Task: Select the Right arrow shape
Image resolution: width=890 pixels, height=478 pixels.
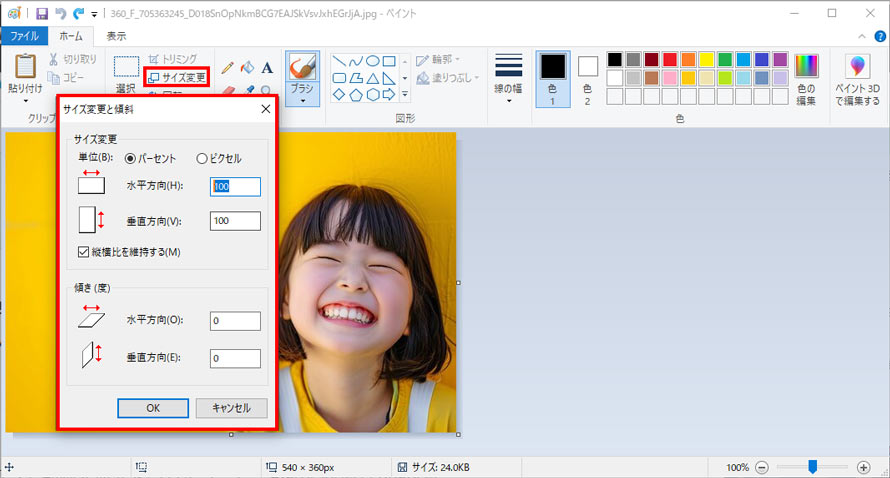Action: (x=389, y=94)
